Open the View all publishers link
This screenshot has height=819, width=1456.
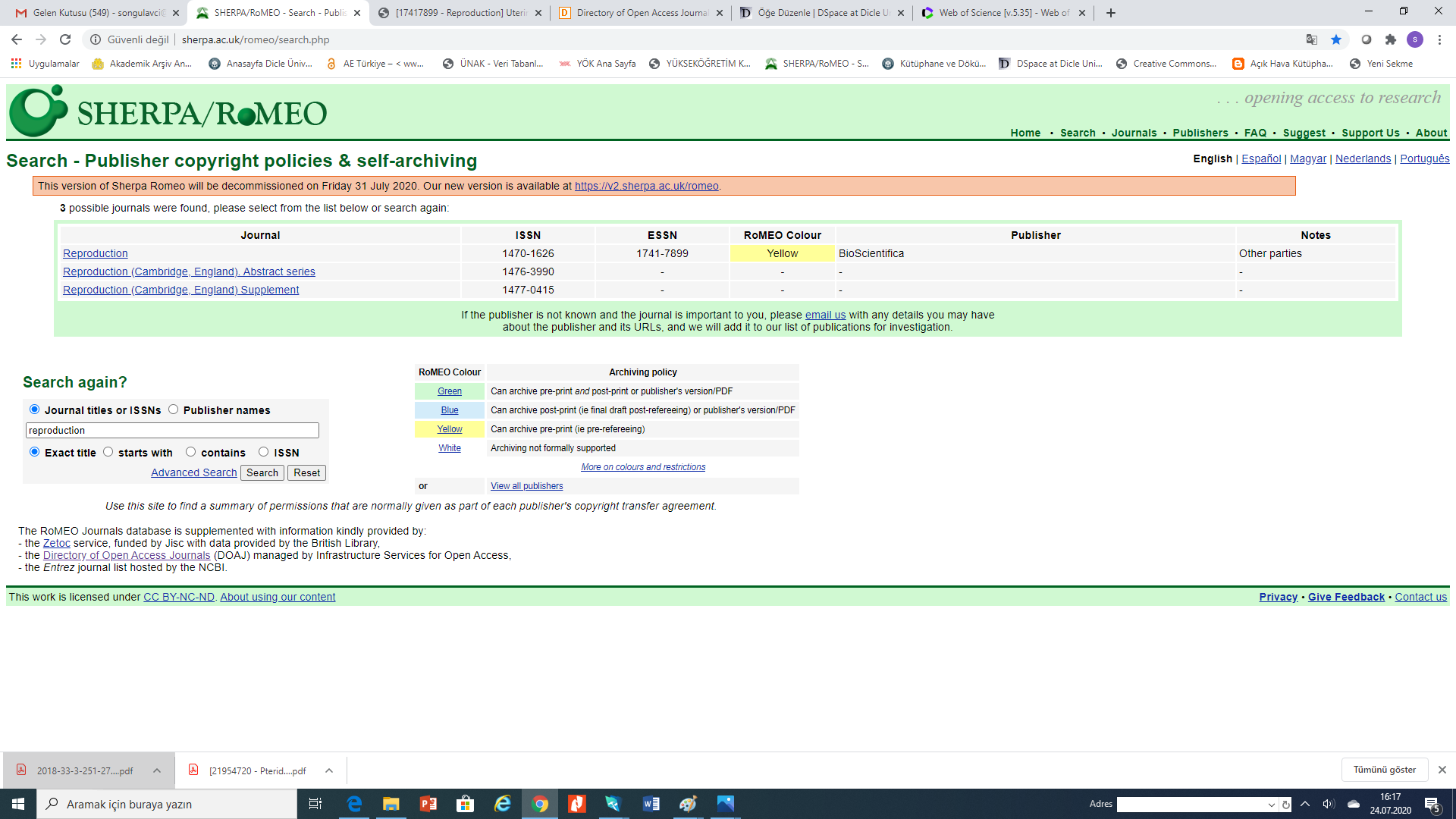(526, 486)
